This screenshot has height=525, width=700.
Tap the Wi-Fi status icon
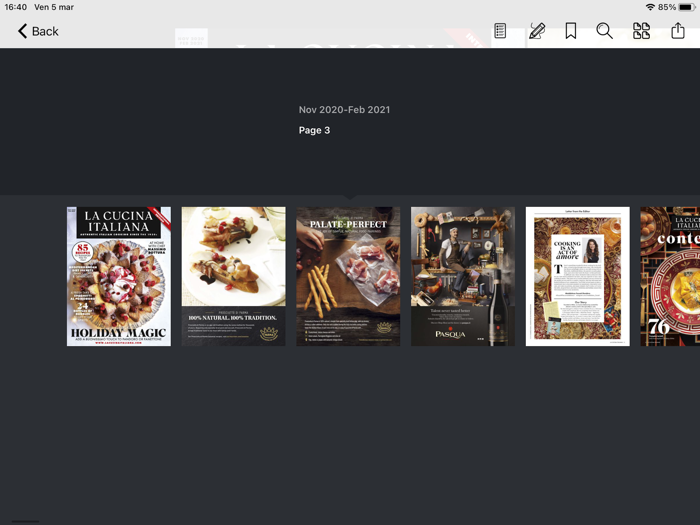click(x=650, y=7)
